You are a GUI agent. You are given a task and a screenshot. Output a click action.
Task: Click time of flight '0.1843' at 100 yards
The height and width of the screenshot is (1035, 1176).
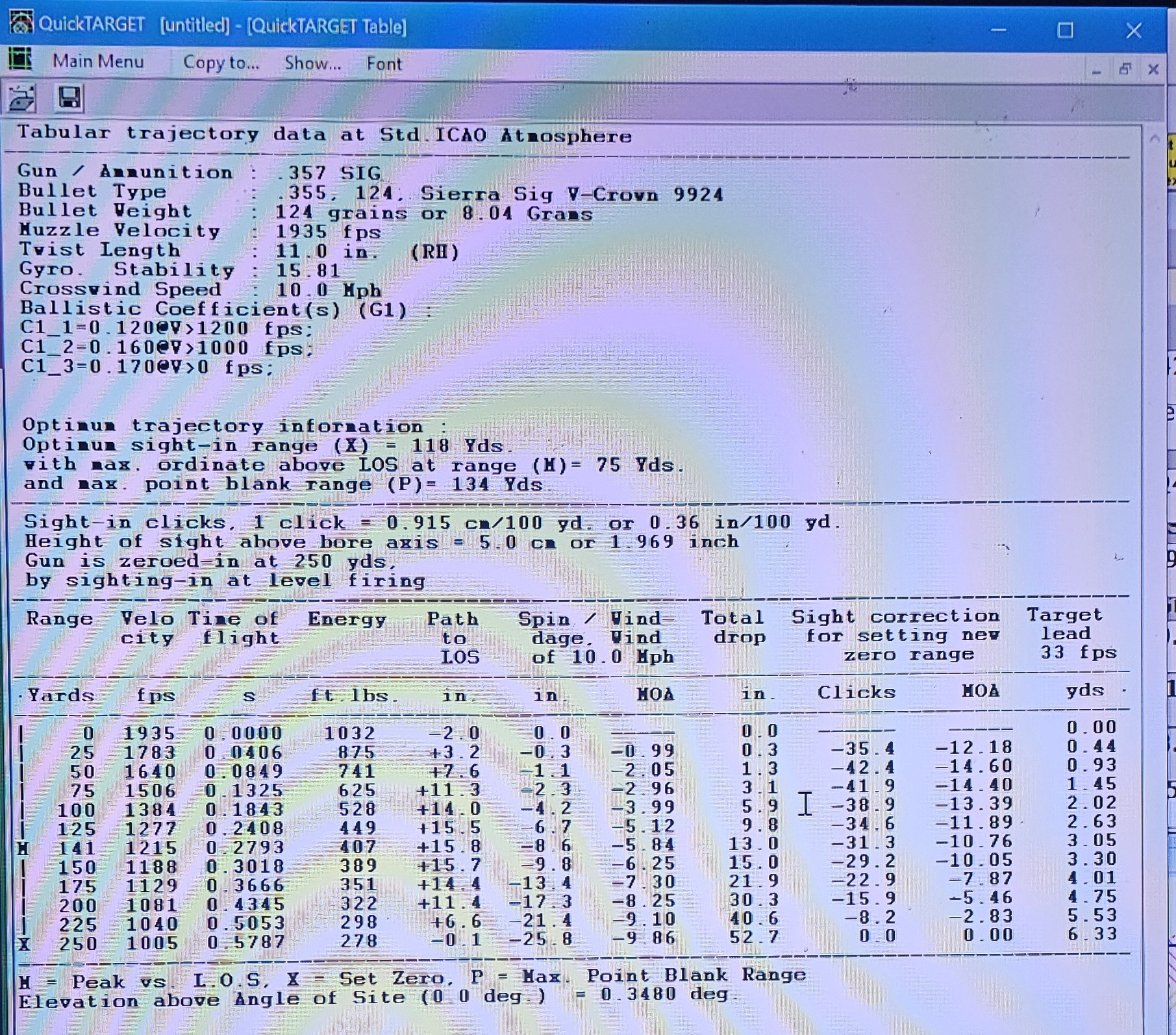245,810
